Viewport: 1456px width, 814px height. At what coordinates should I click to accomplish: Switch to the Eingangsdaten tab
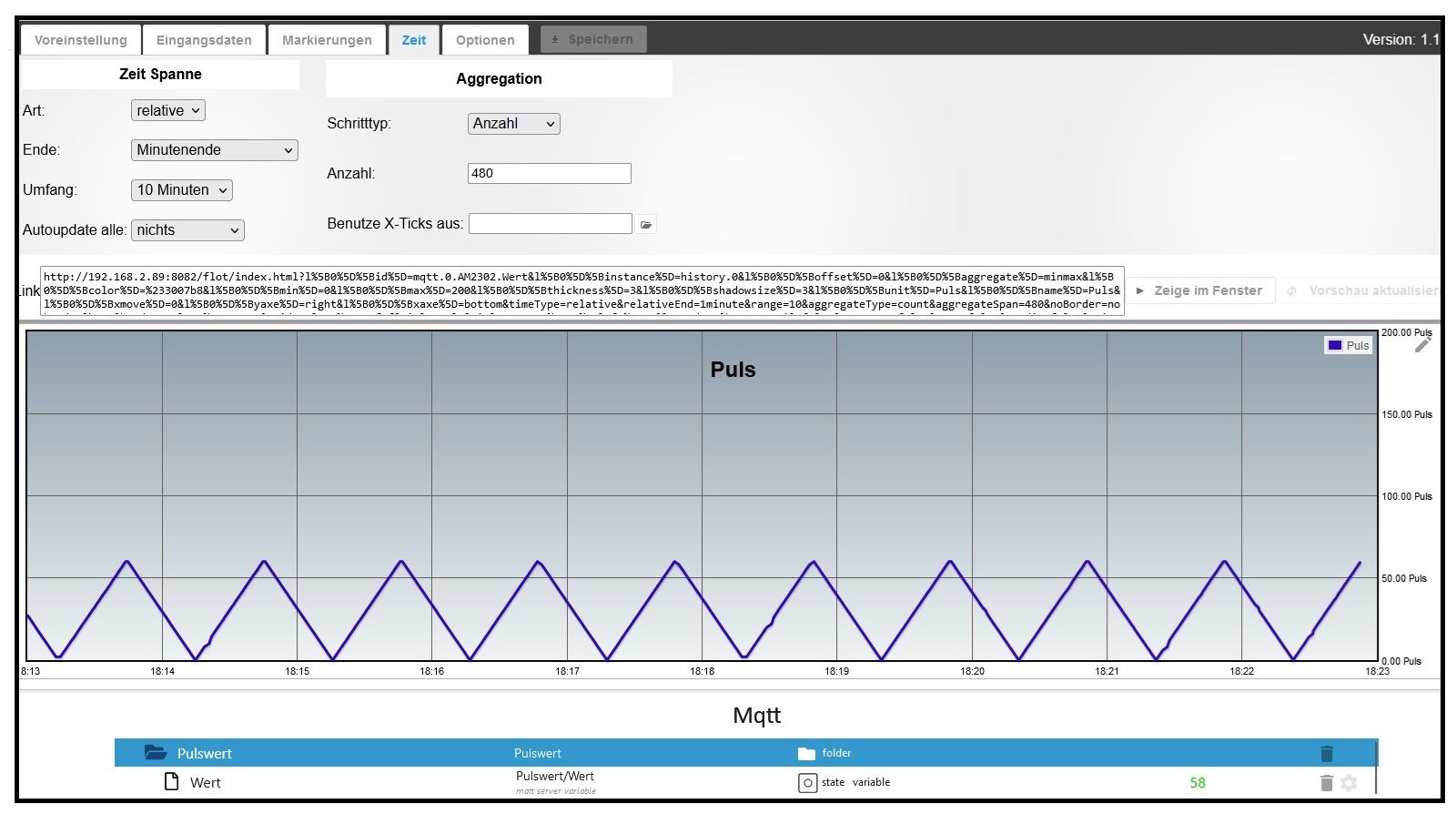[x=204, y=40]
